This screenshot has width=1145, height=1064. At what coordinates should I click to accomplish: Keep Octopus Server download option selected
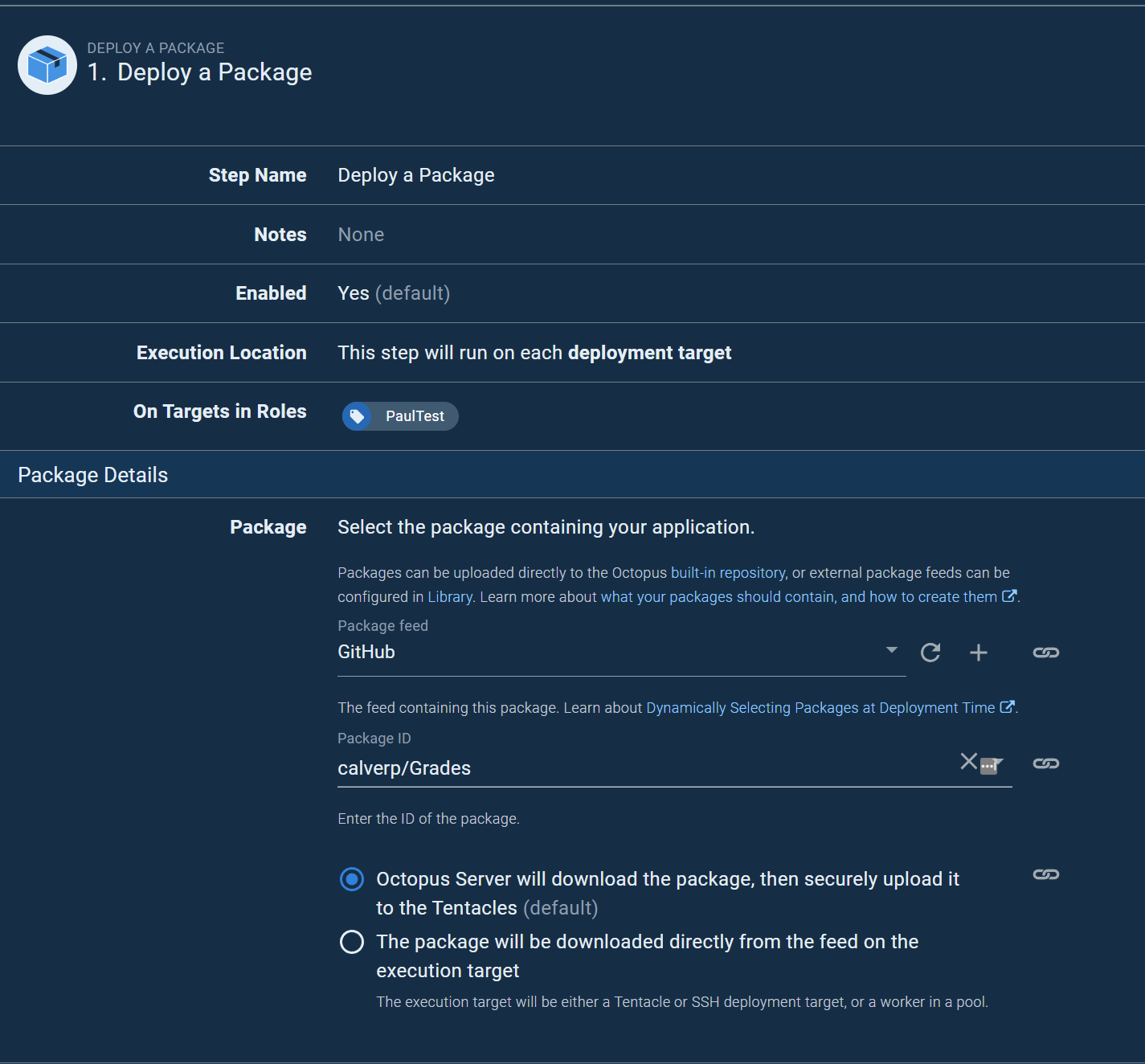351,879
